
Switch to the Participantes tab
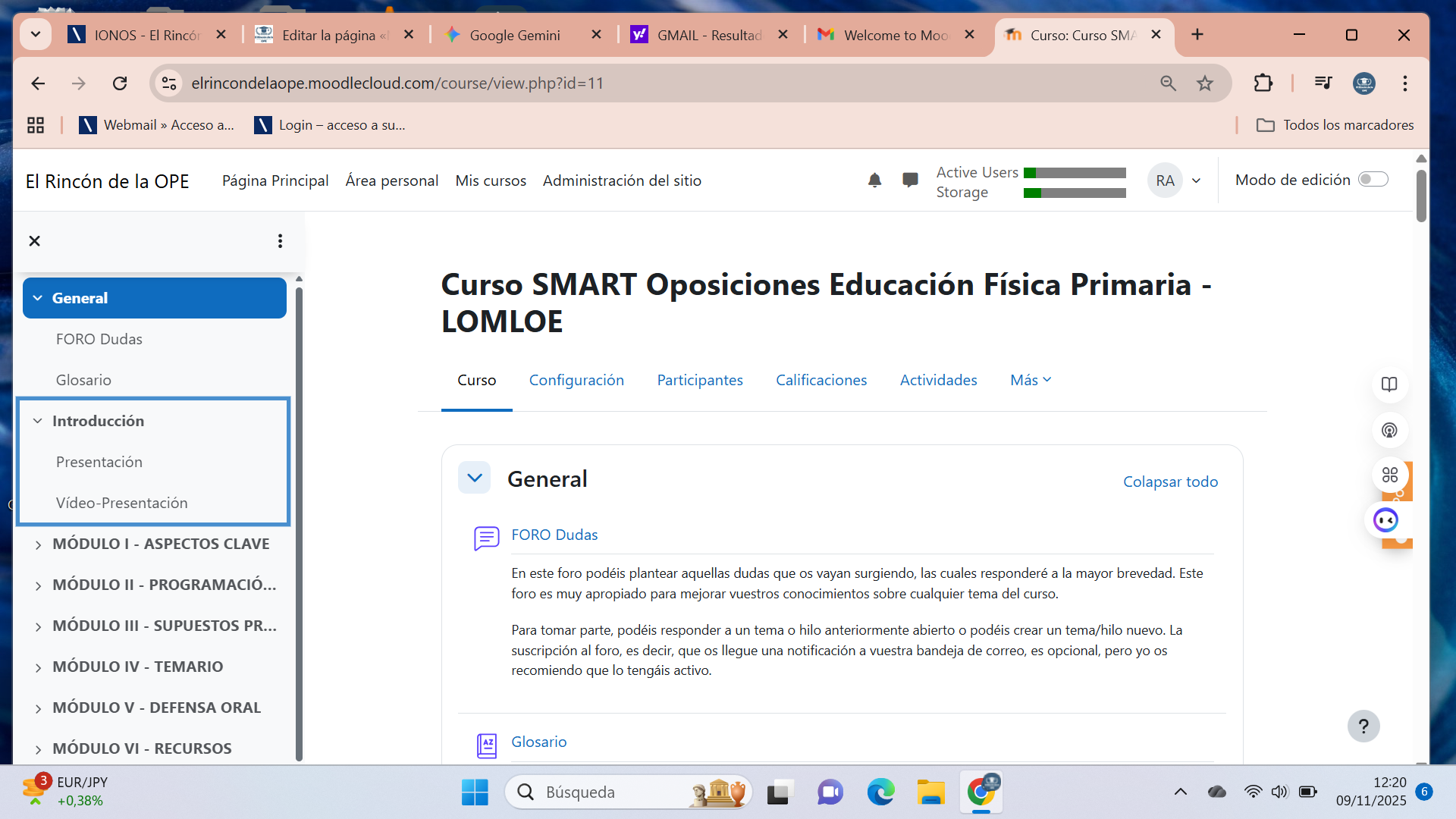point(699,380)
